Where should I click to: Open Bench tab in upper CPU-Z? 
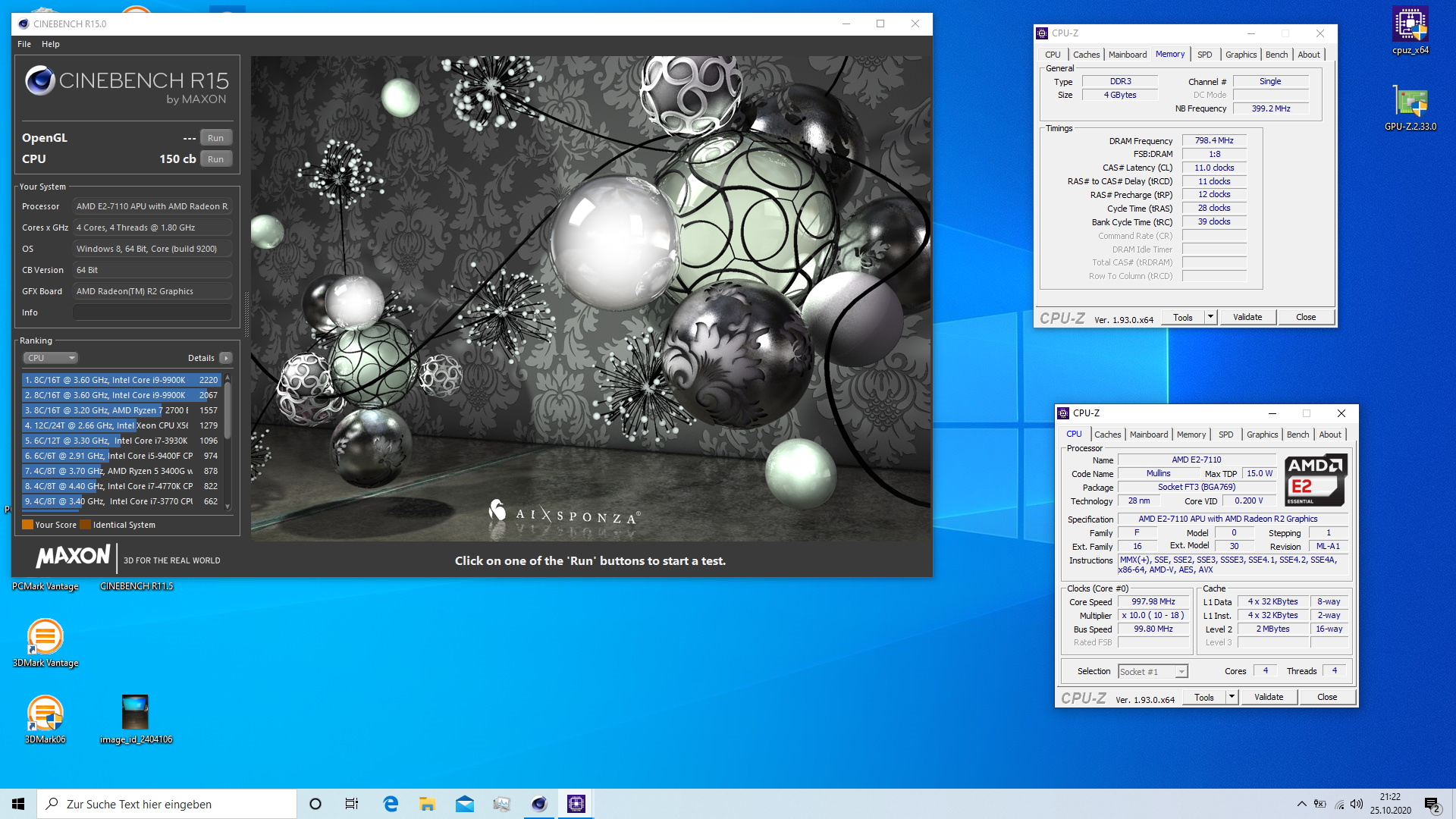(x=1276, y=55)
